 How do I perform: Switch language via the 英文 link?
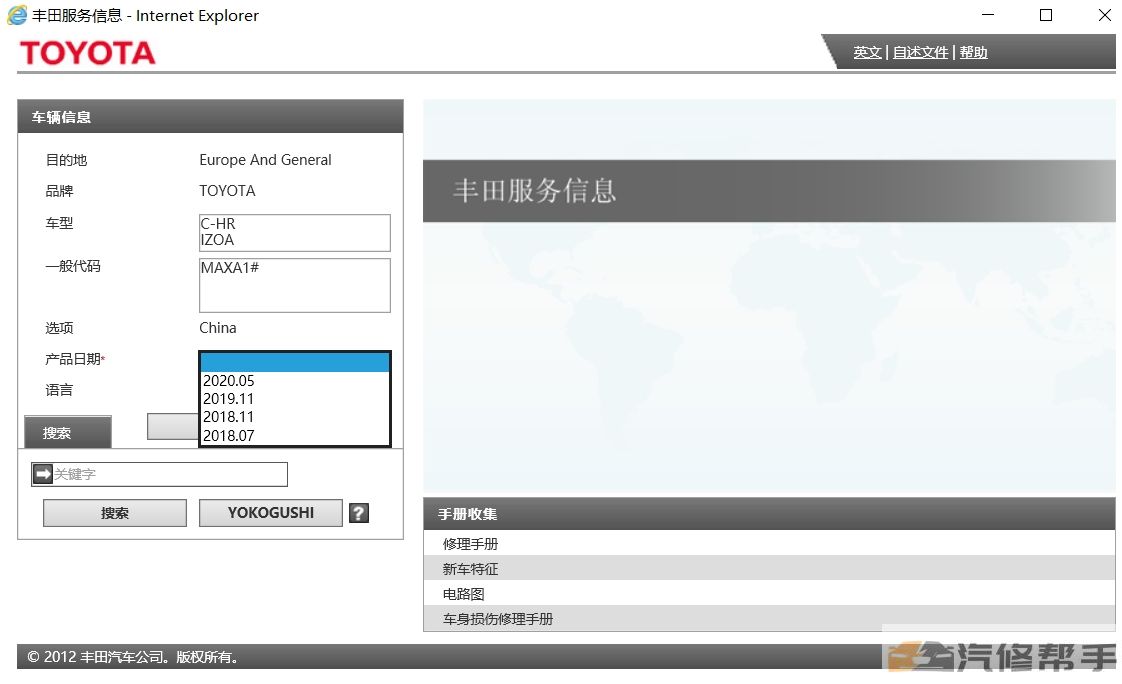click(x=867, y=52)
